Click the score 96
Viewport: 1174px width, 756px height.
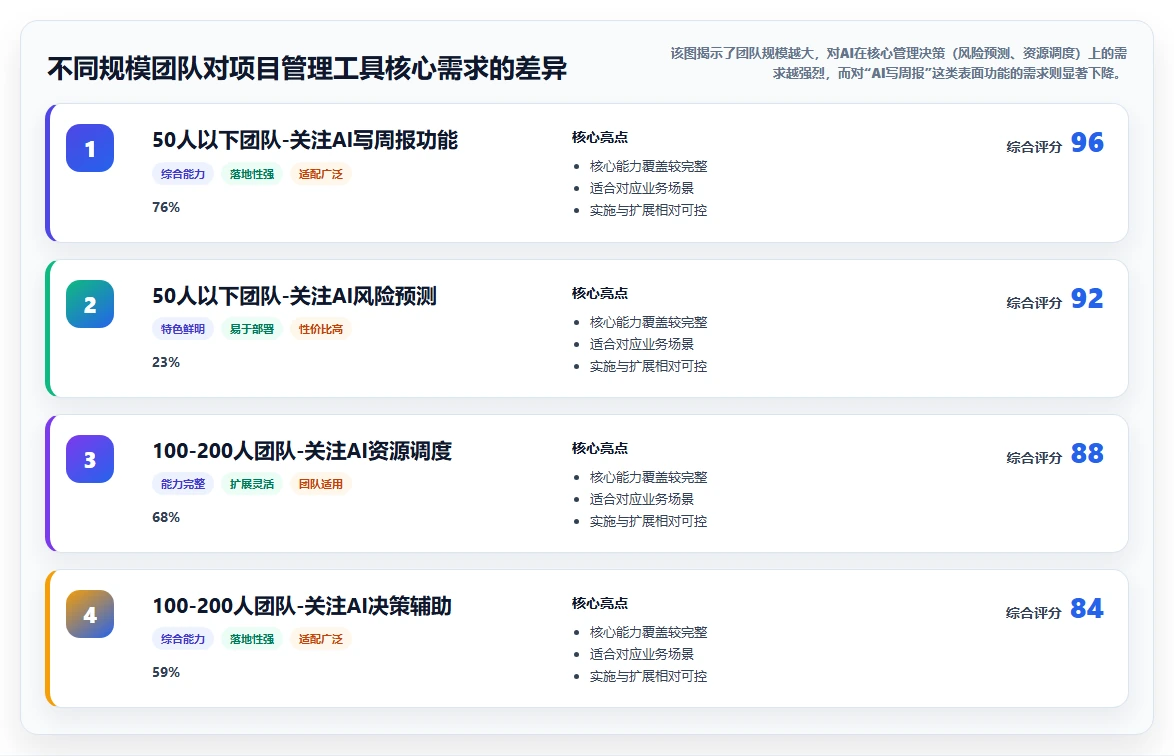coord(1087,142)
